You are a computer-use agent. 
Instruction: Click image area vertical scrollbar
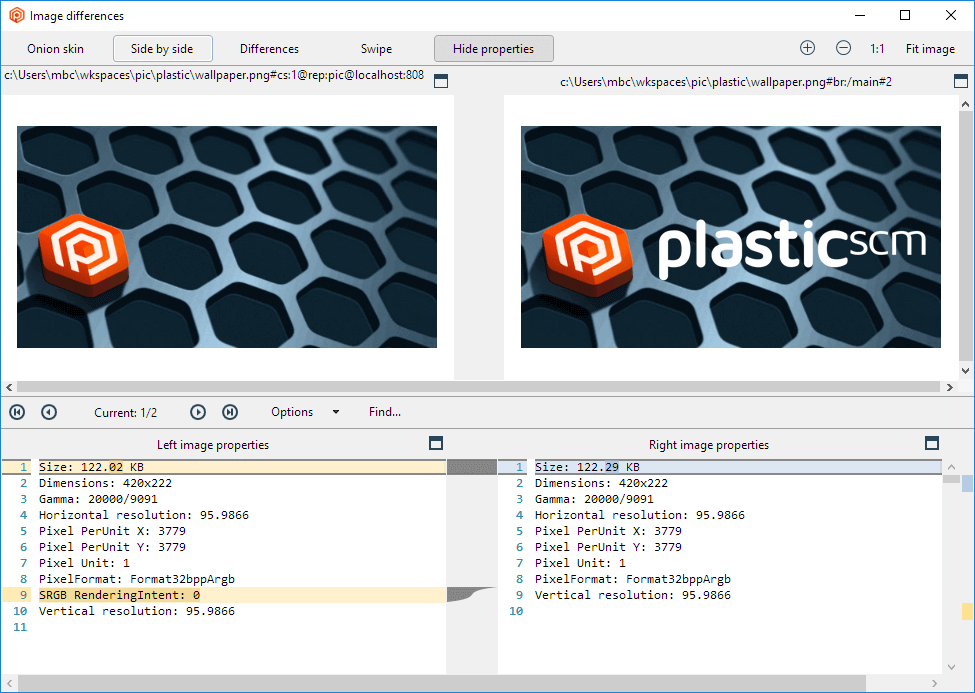coord(965,236)
